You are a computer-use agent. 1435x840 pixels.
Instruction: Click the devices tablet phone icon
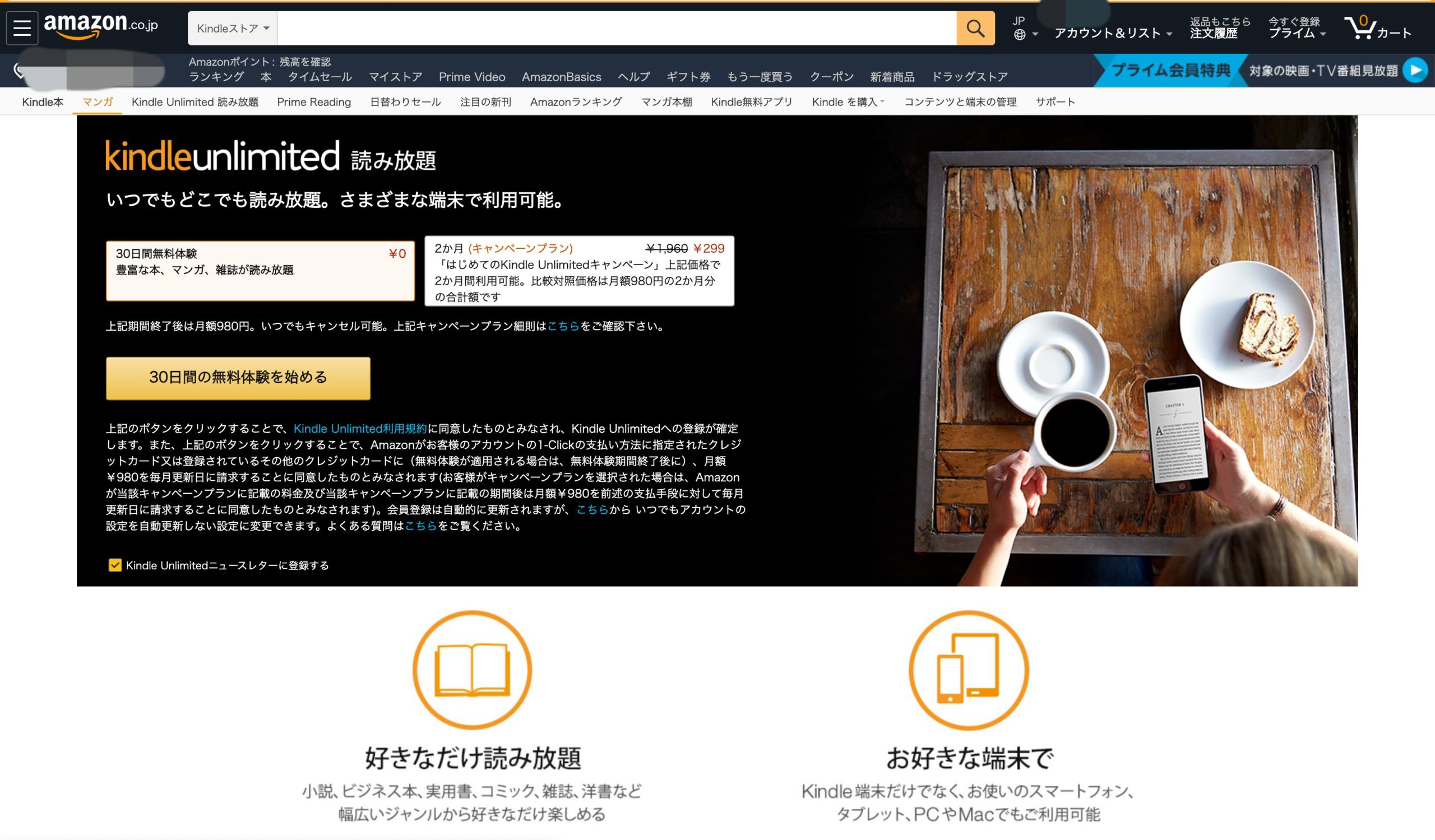click(968, 670)
